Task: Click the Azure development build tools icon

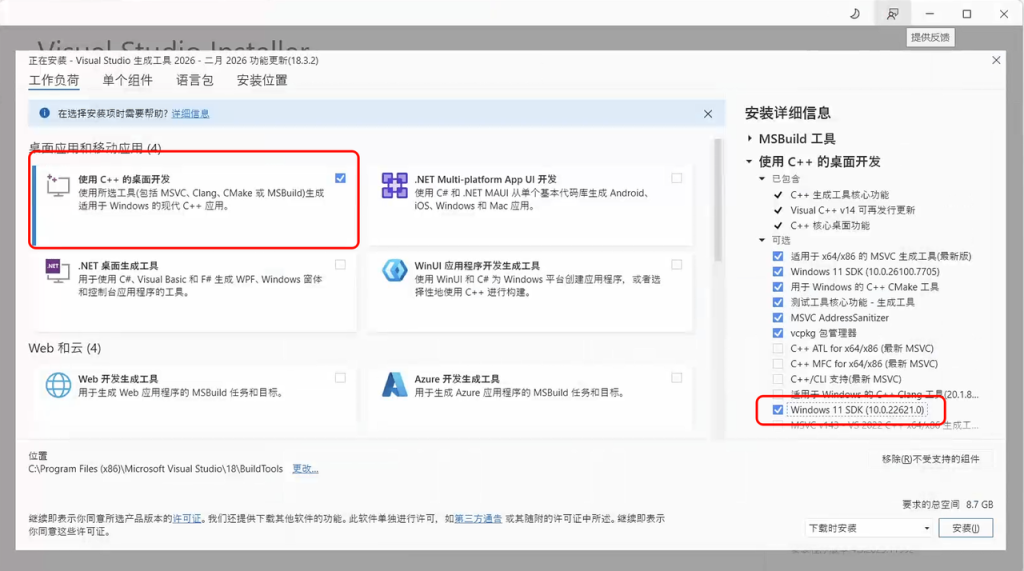Action: 394,385
